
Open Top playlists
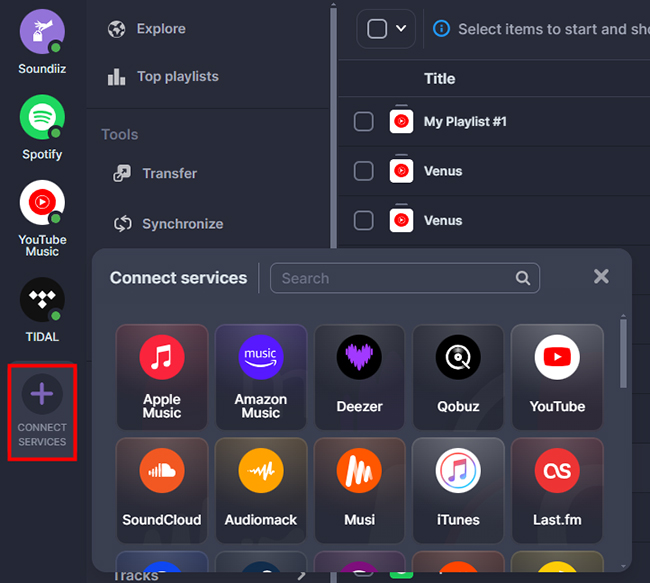163,77
